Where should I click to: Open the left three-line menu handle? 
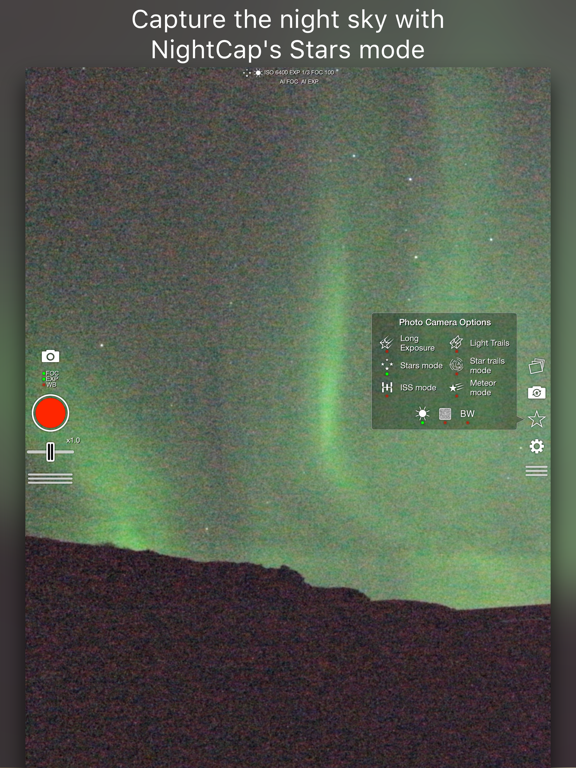click(50, 479)
